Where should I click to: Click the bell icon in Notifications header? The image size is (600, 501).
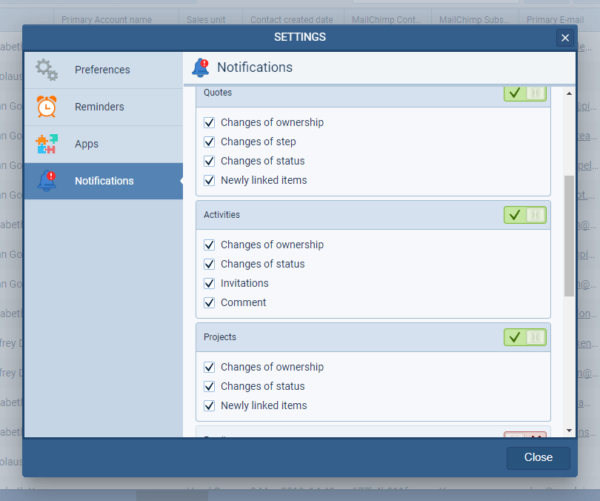(x=201, y=68)
